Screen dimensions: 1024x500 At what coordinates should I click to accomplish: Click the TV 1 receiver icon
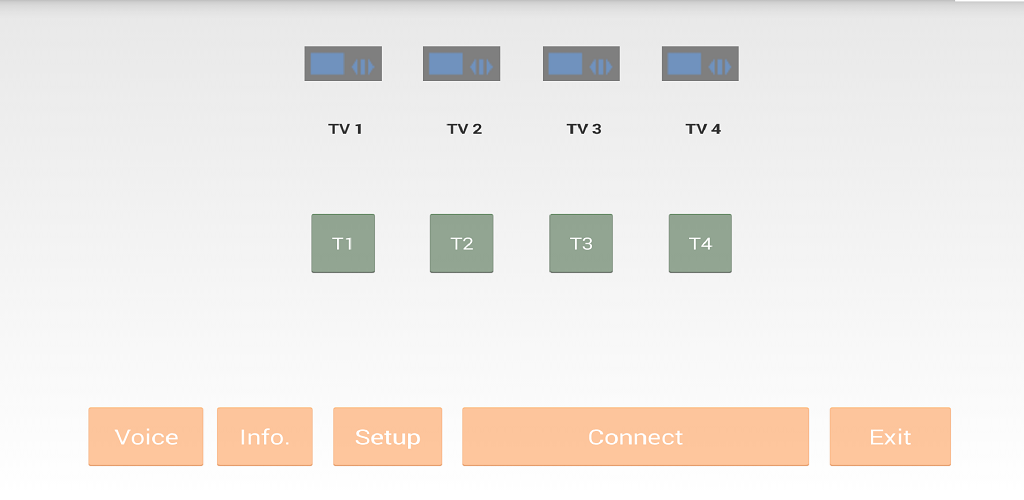[x=343, y=64]
